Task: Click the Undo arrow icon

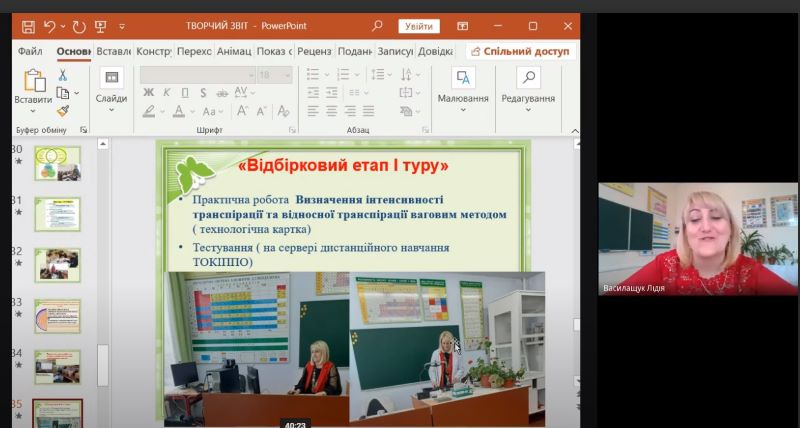Action: coord(49,27)
